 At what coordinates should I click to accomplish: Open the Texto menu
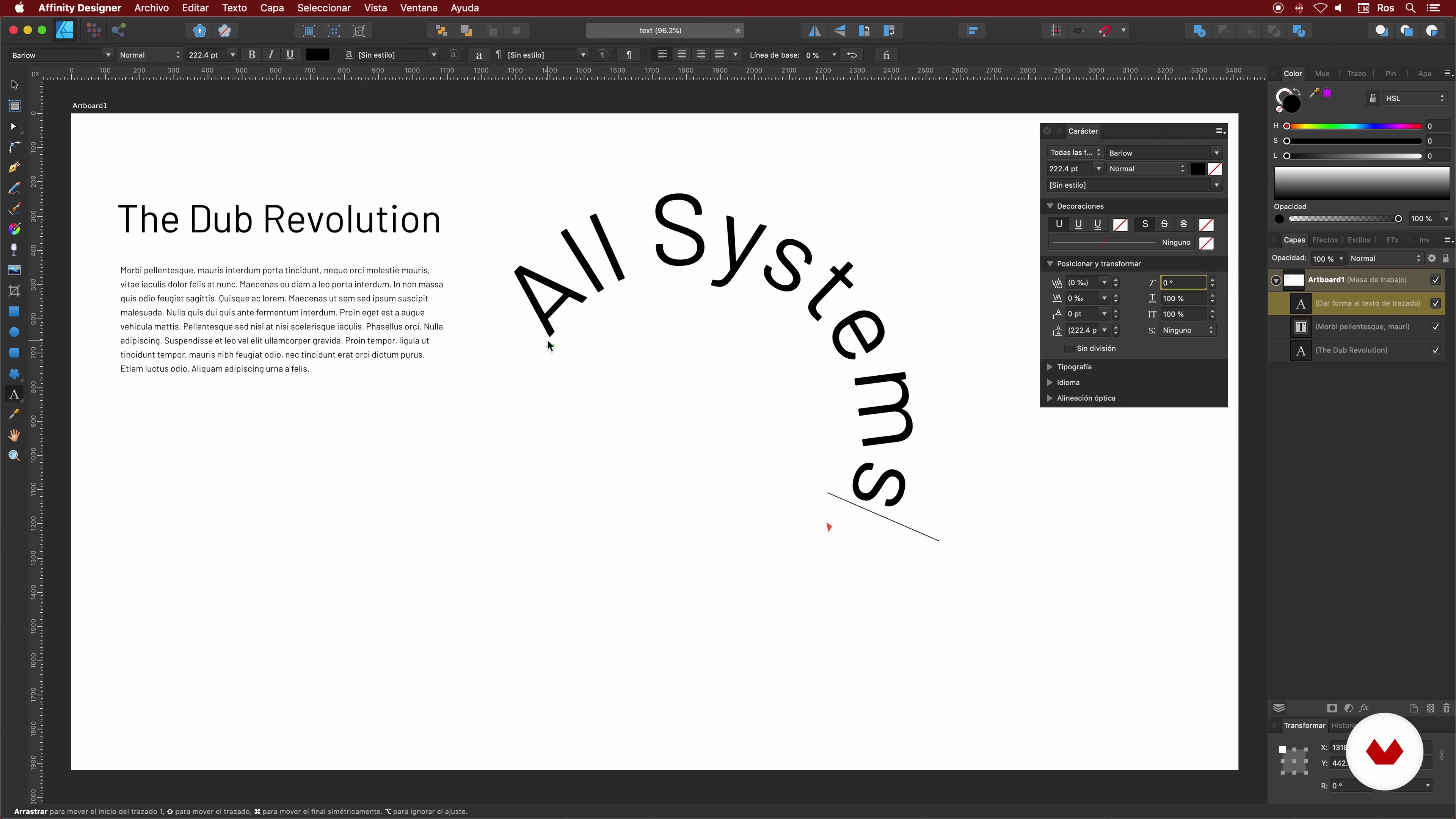(x=234, y=8)
